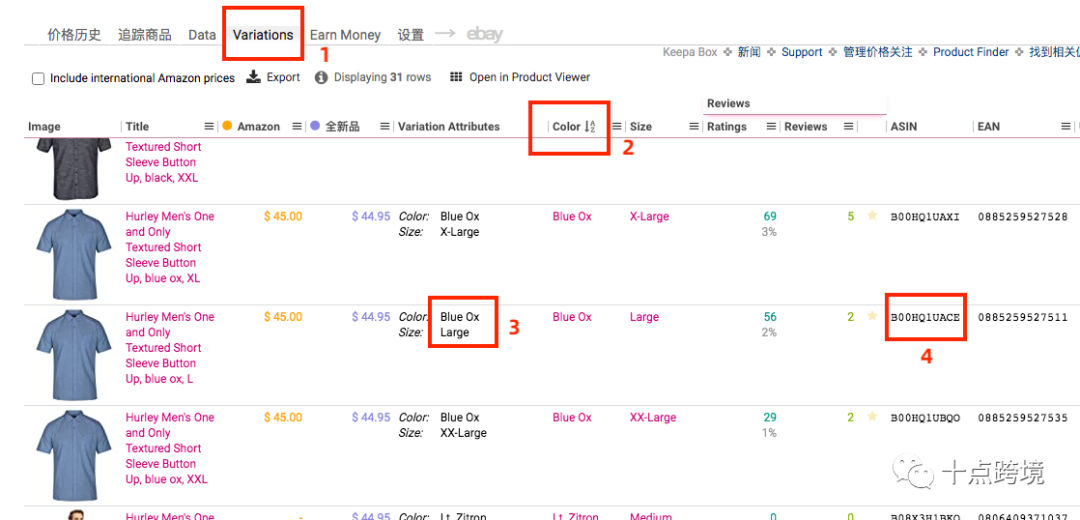Click the star icon for B00HQ1UBQO row

pyautogui.click(x=873, y=417)
